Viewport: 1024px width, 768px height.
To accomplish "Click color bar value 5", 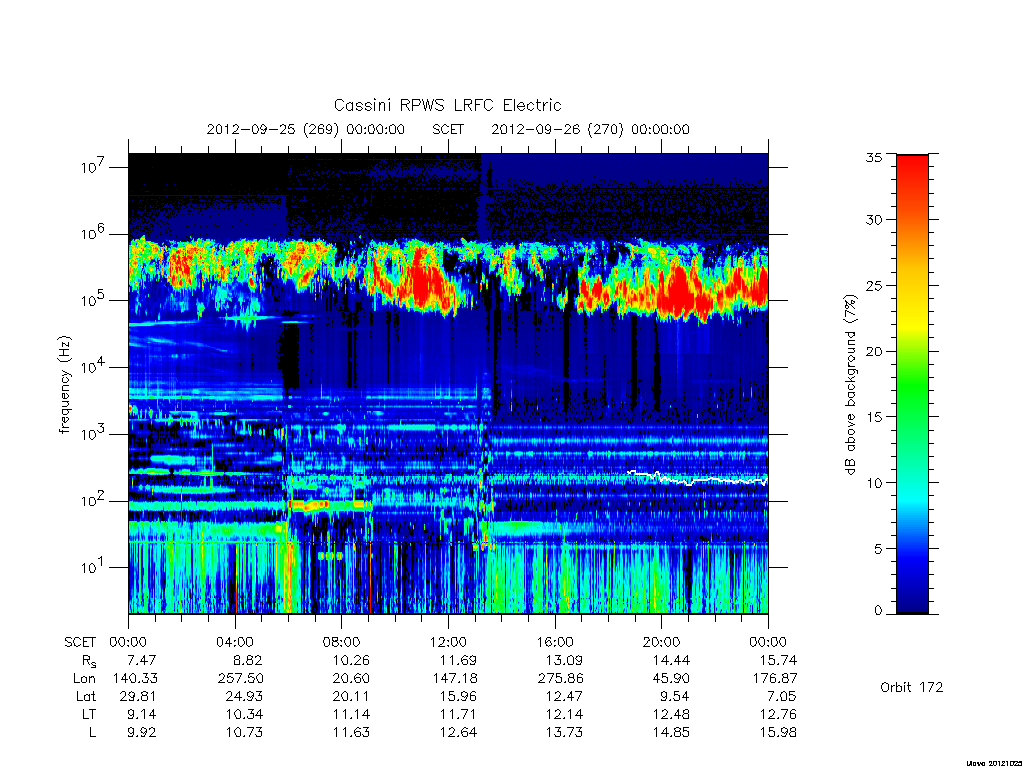I will [x=877, y=549].
